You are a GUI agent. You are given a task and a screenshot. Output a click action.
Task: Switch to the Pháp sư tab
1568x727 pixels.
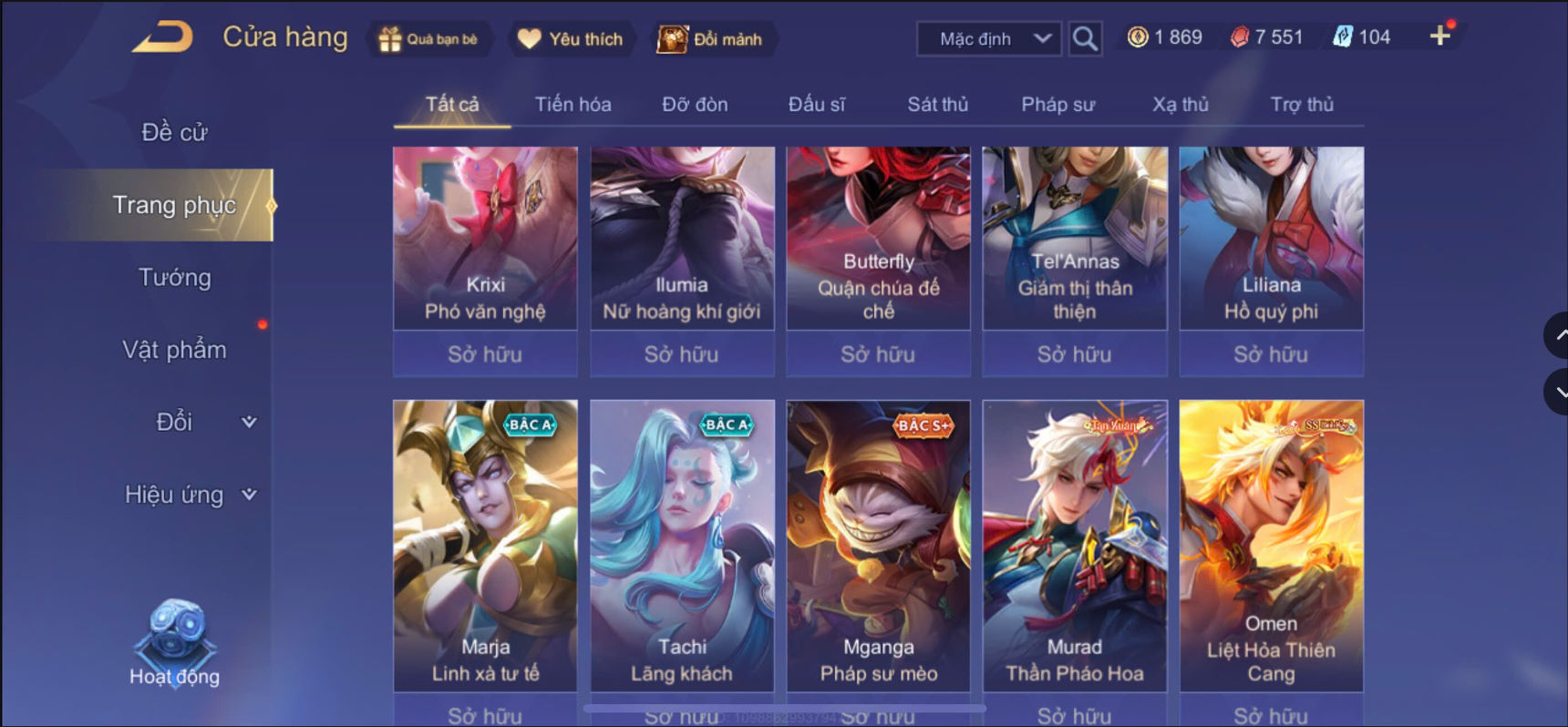[x=1057, y=105]
